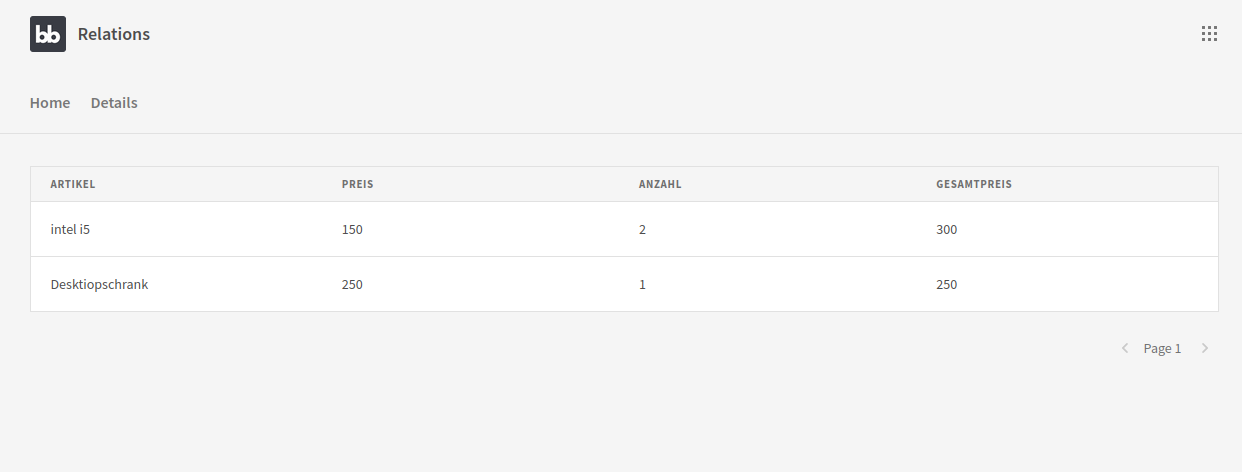Sort by the Preis column header
Screen dimensions: 1242x472
357,184
